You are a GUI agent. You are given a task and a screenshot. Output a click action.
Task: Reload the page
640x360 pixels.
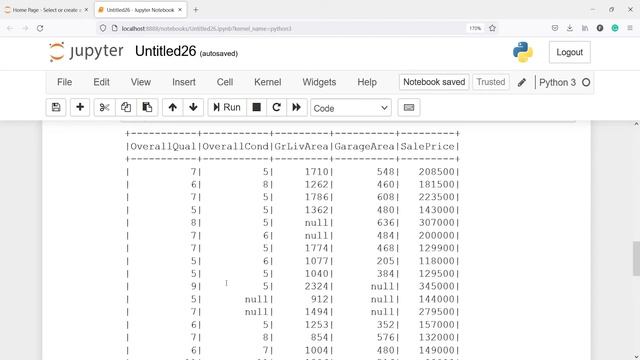(40, 28)
